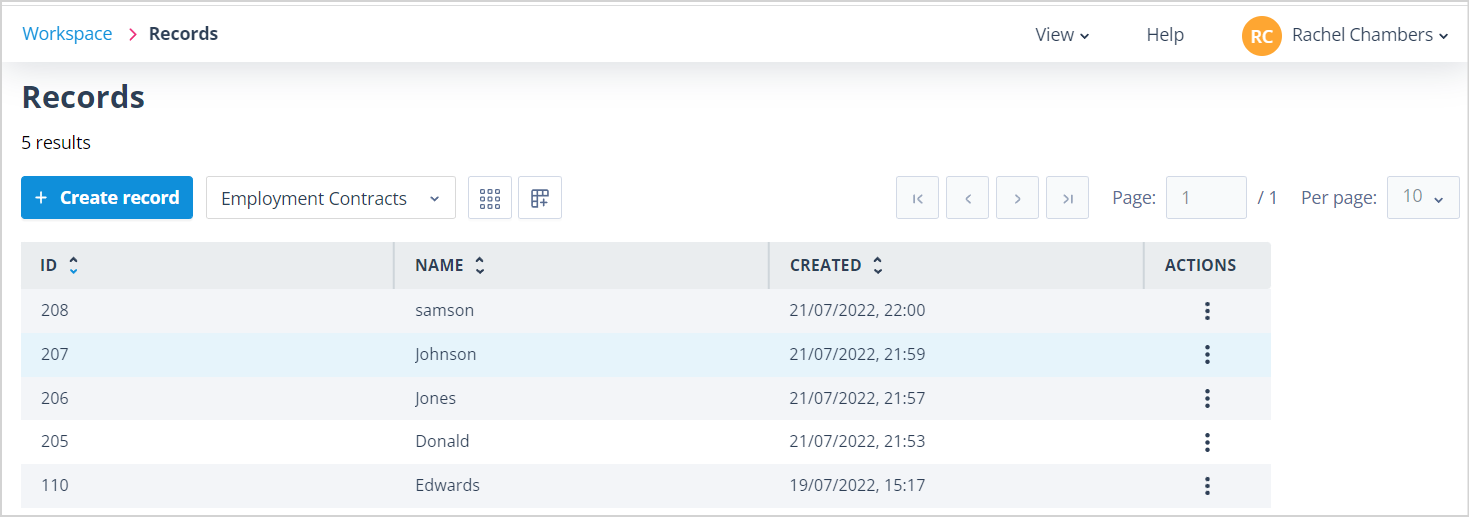
Task: Click created date 21/07/2022, 21:53
Action: point(858,441)
